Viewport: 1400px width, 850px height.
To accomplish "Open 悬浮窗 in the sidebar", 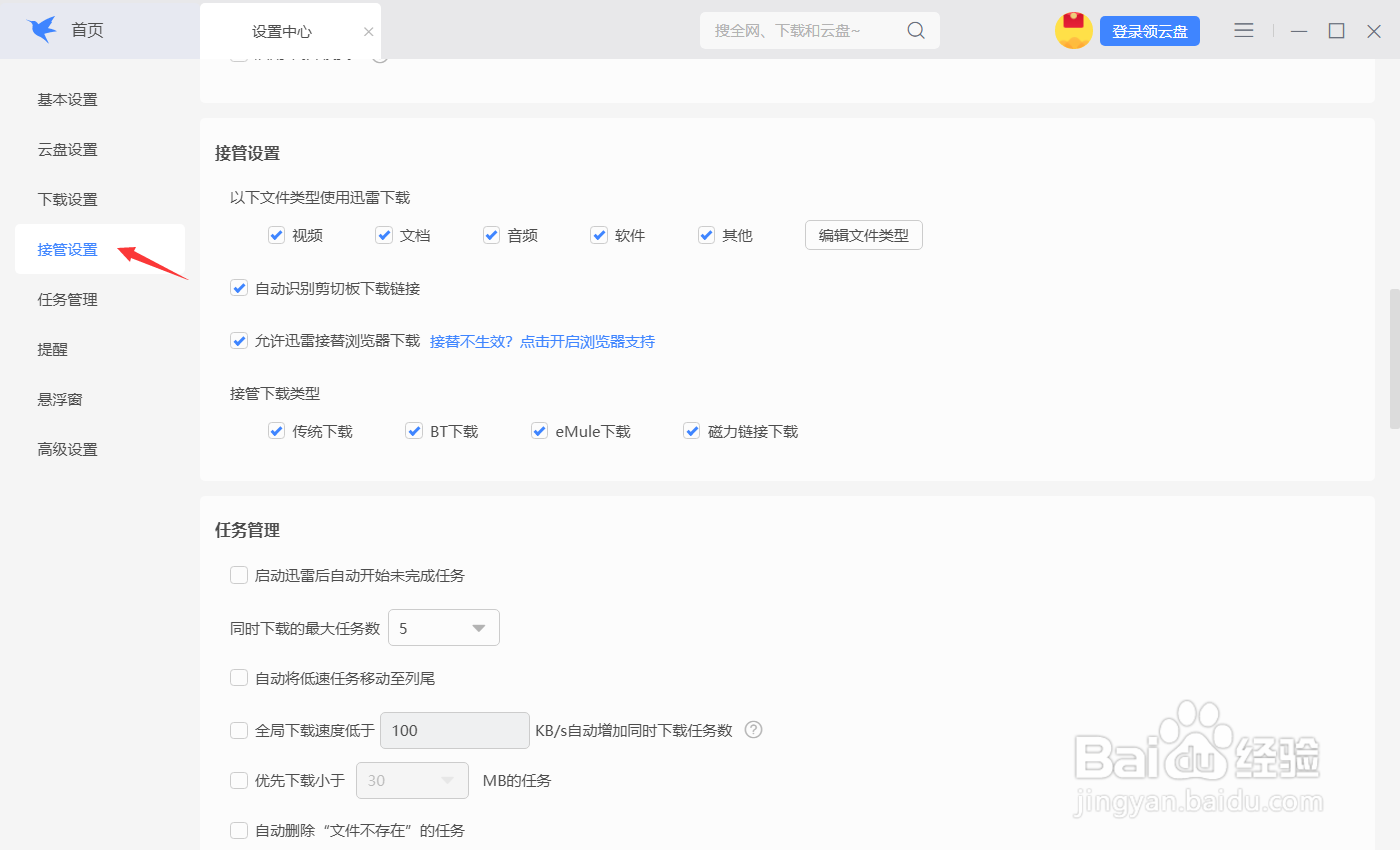I will 60,400.
